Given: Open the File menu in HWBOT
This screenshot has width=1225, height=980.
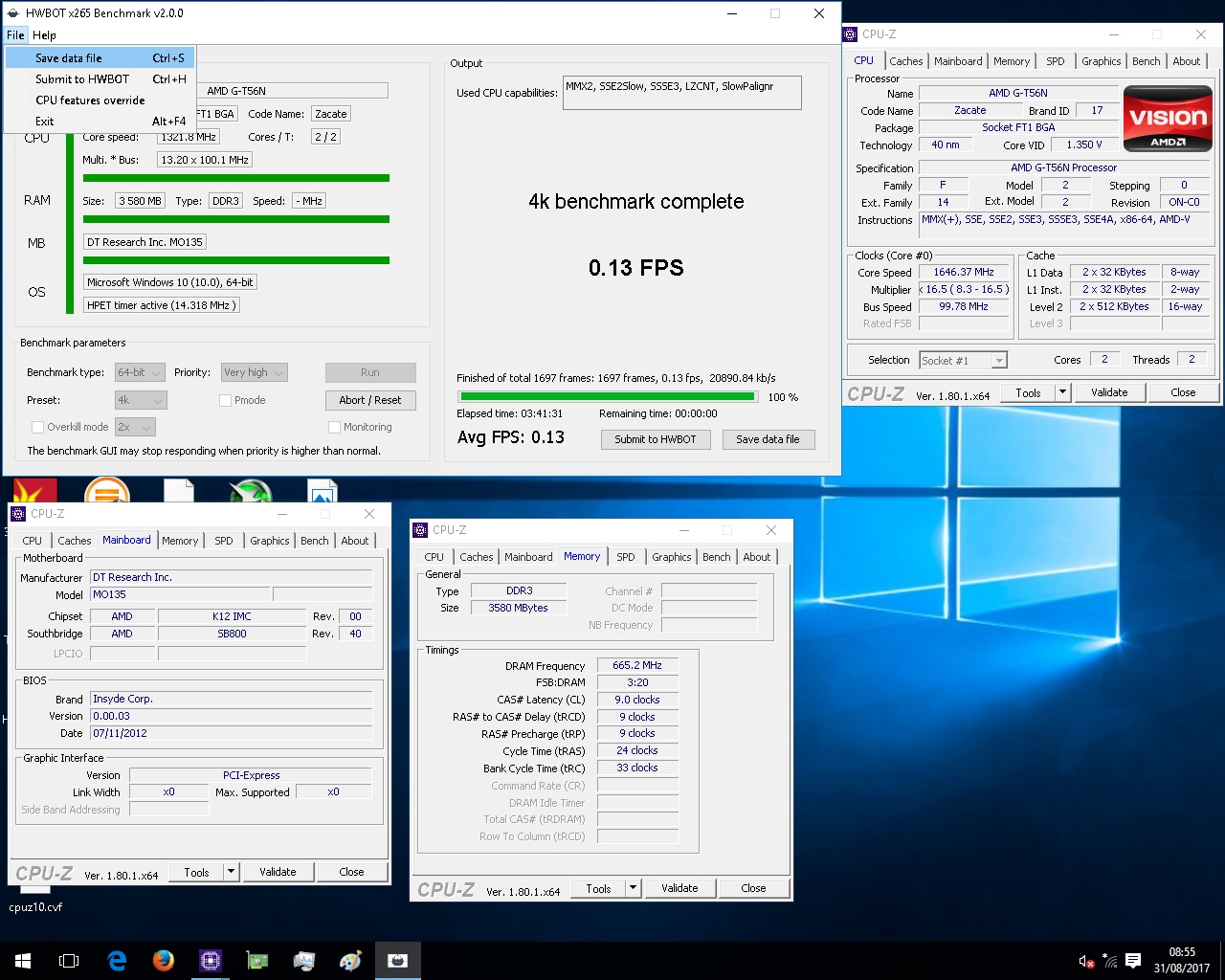Looking at the screenshot, I should pyautogui.click(x=15, y=35).
